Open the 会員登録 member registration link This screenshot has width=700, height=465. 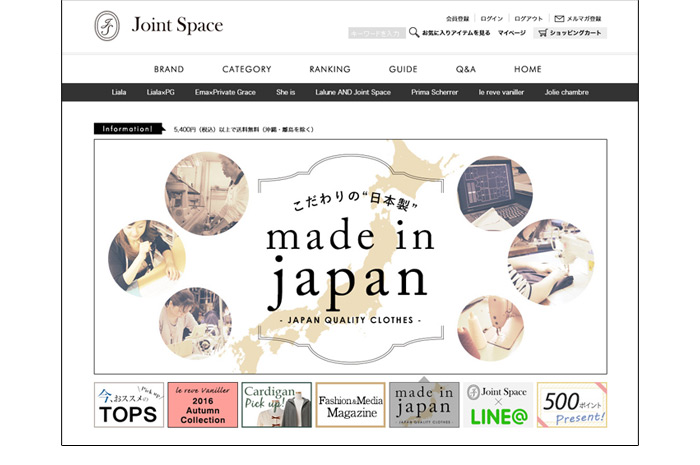pyautogui.click(x=458, y=19)
